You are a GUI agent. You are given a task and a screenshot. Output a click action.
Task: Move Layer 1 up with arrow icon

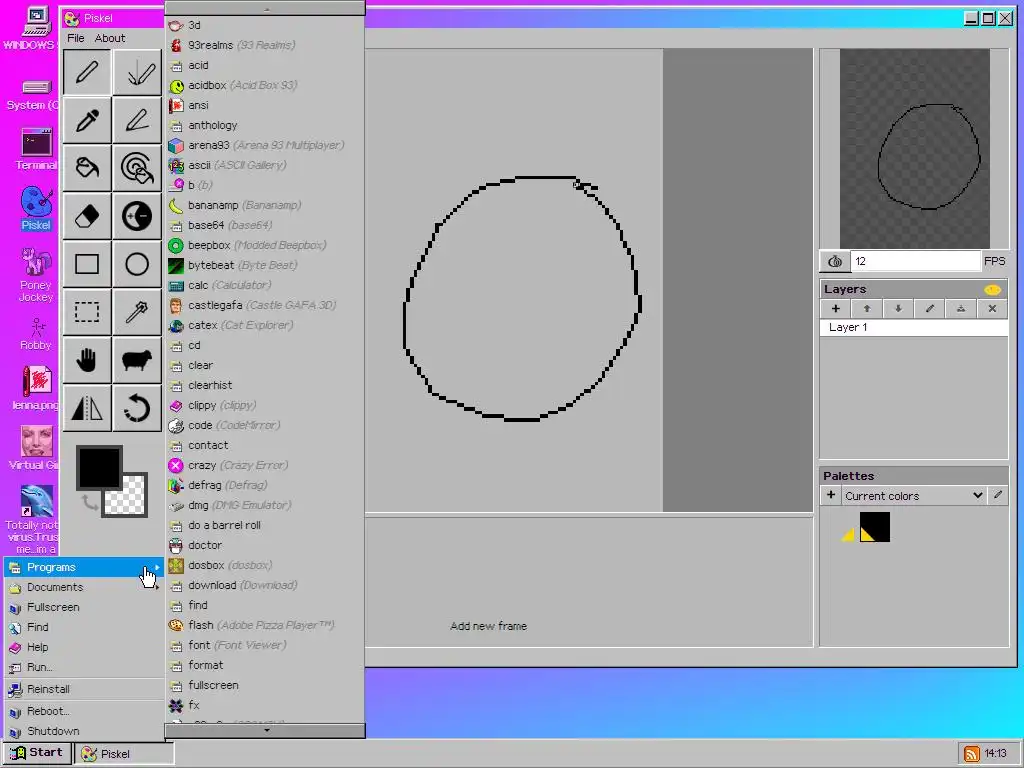pos(867,308)
